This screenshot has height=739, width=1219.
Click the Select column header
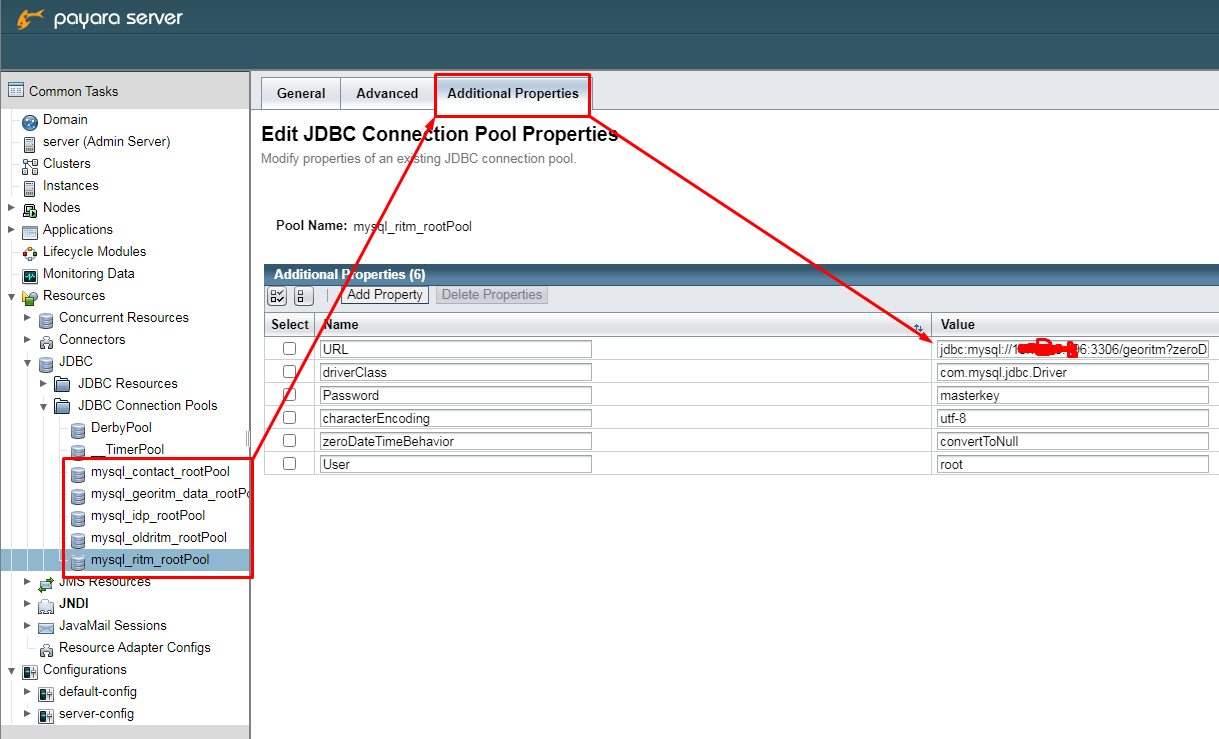(290, 324)
